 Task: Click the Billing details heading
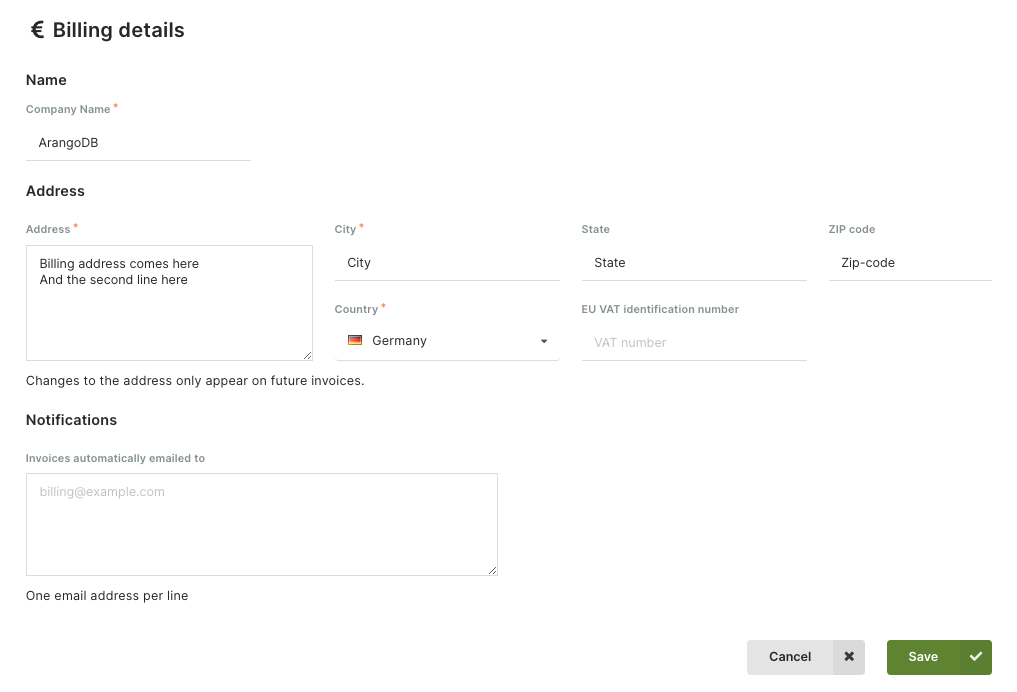click(118, 30)
